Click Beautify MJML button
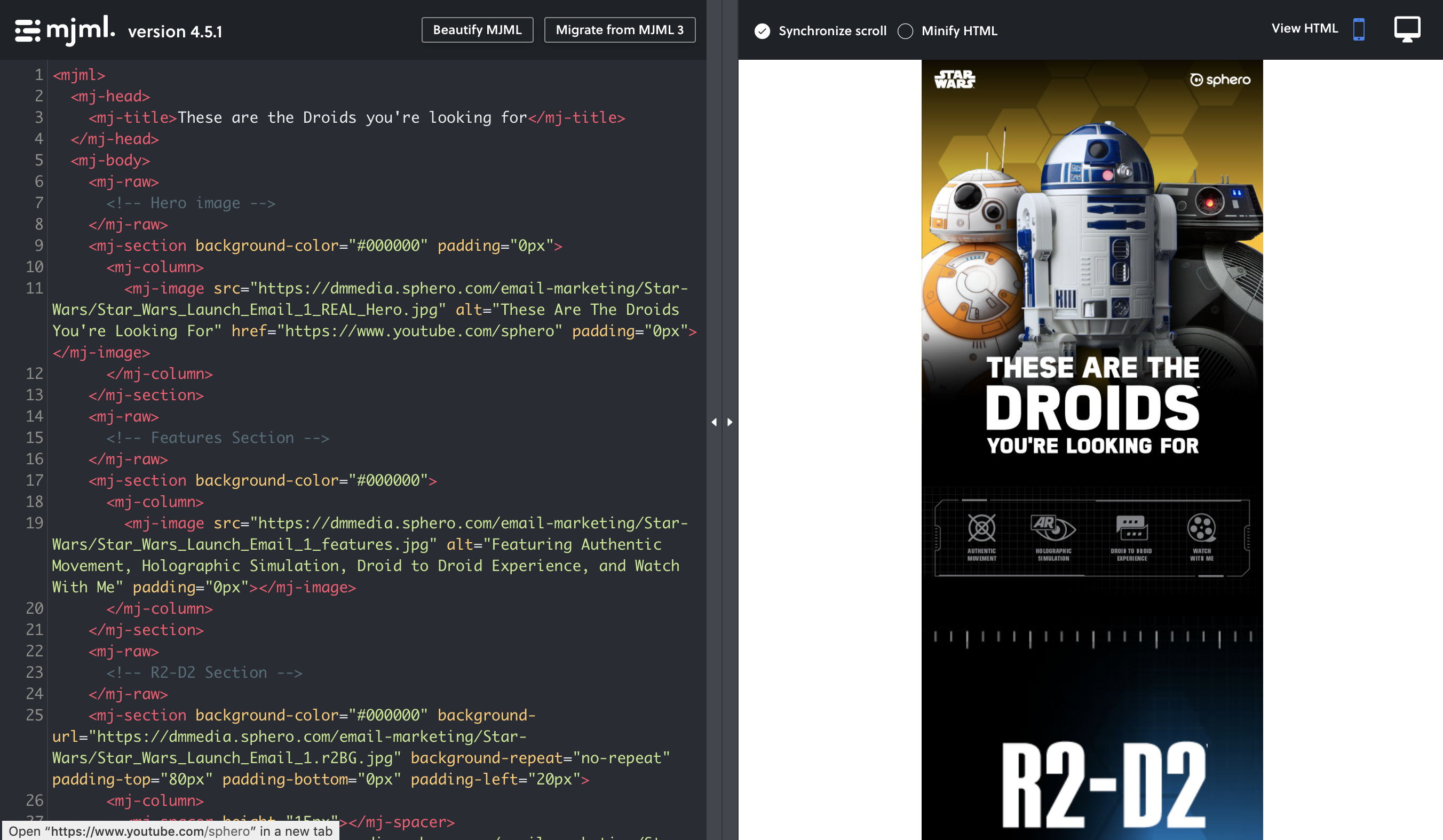 click(477, 30)
